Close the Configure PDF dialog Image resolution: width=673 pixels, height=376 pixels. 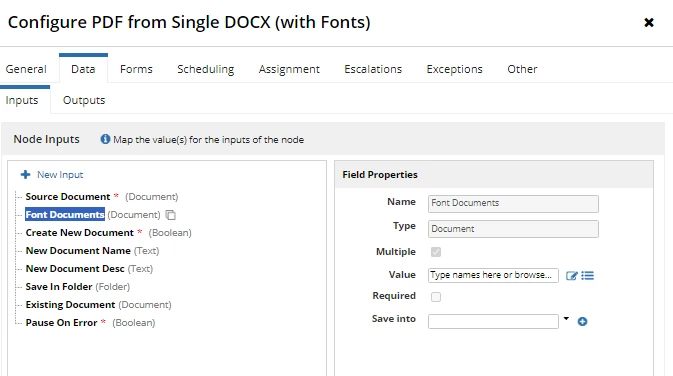649,22
